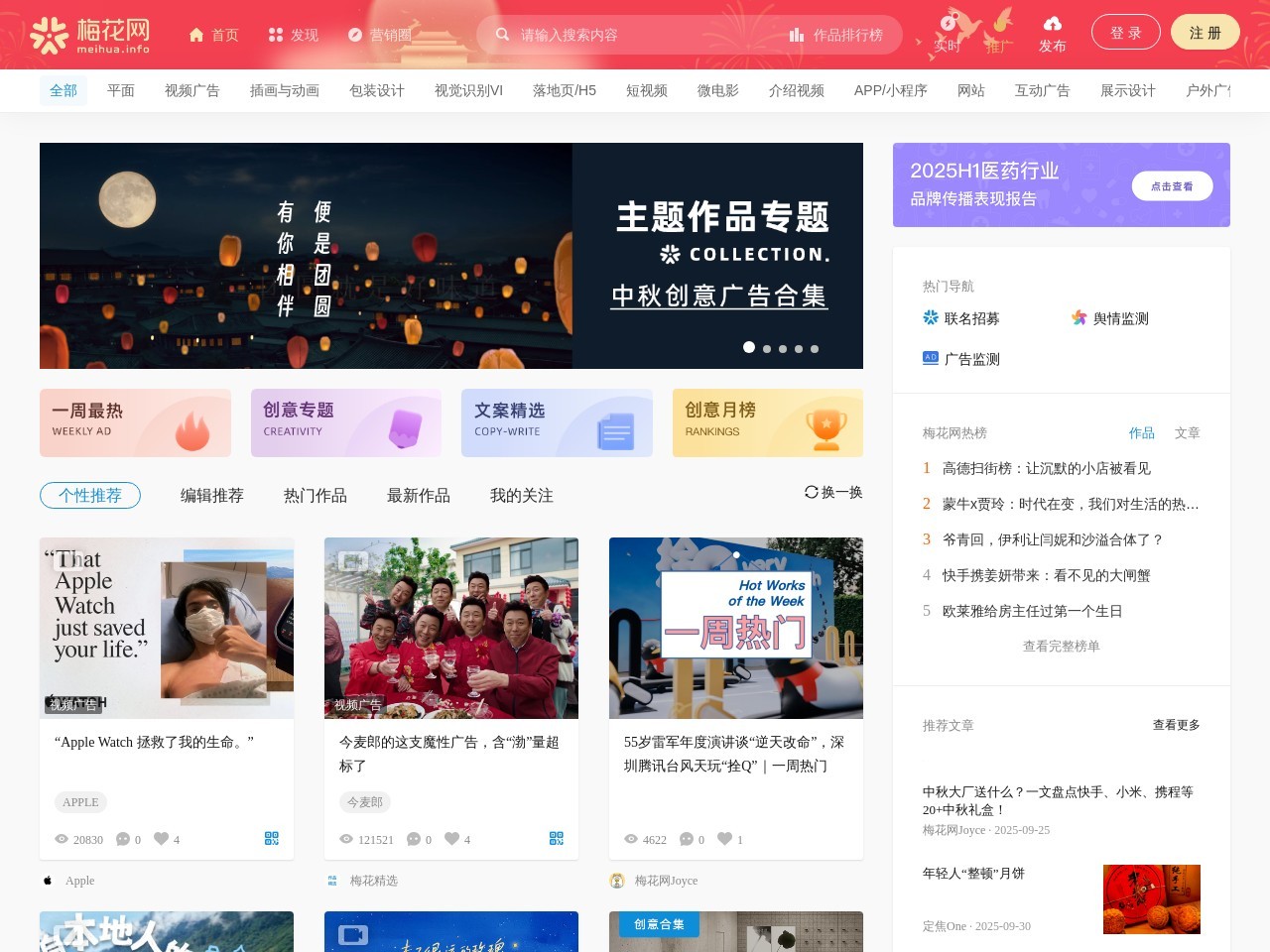Screen dimensions: 1270x952
Task: Switch hot list to 文章
Action: pos(1187,433)
